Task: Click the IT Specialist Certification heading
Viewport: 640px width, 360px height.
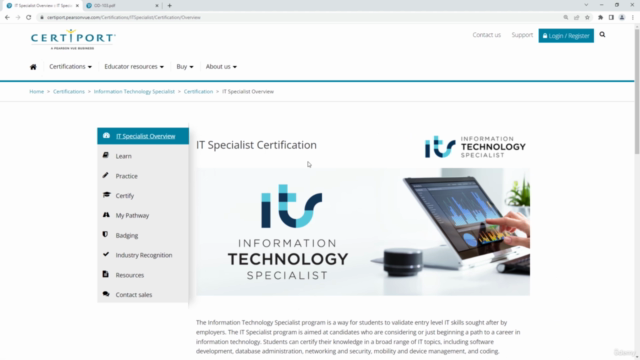Action: tap(256, 145)
